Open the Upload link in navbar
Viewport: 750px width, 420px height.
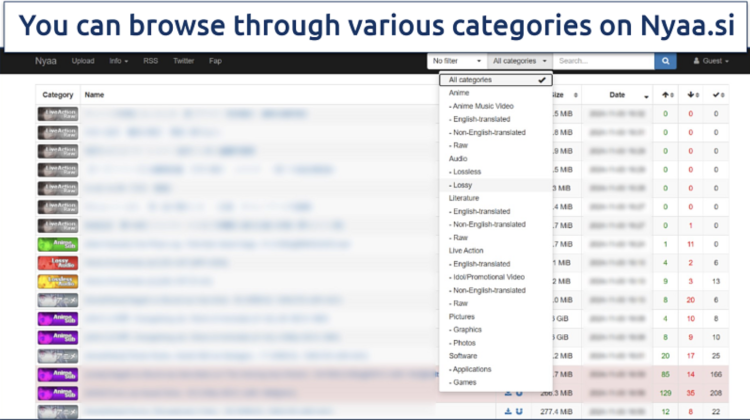click(x=83, y=61)
